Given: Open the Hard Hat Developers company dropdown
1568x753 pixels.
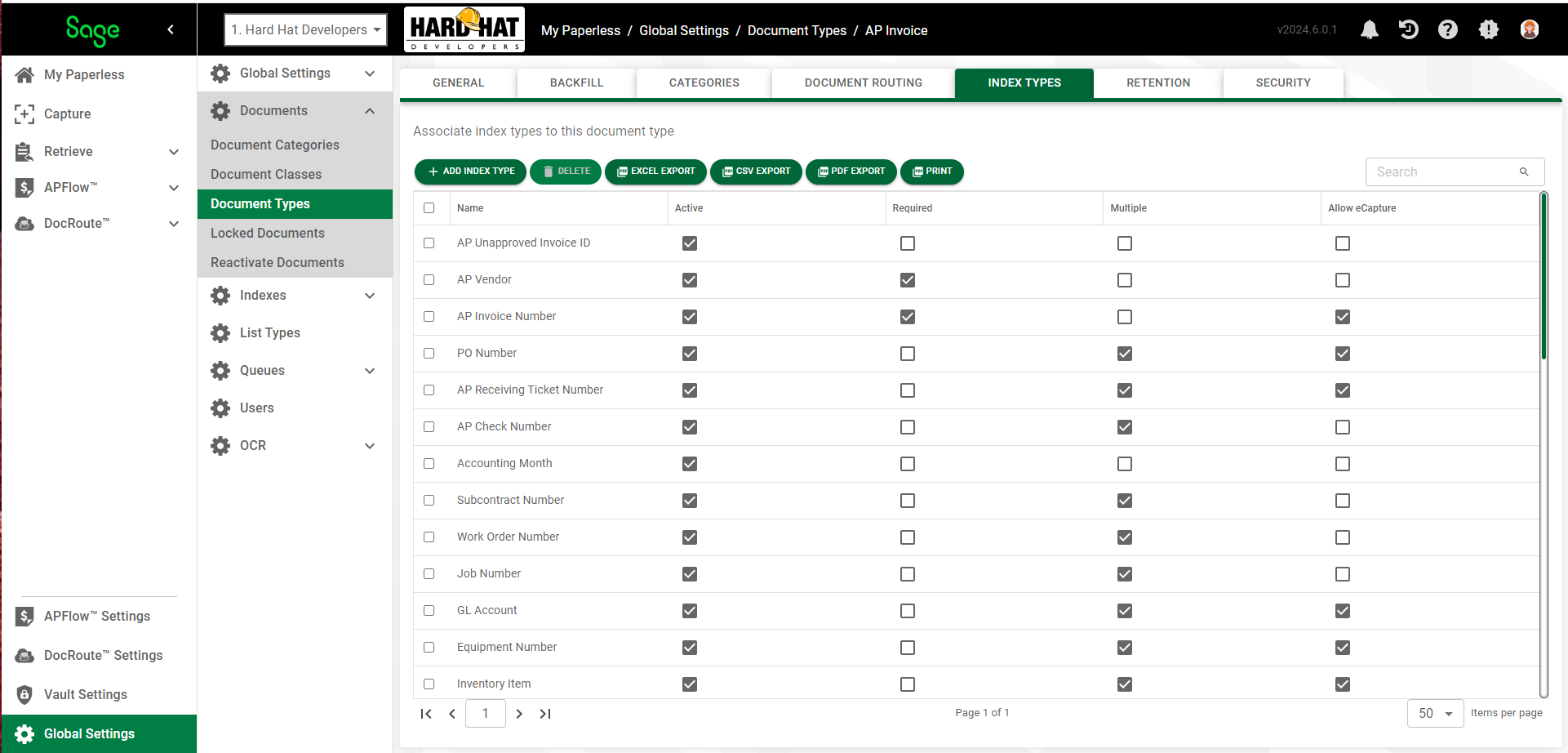Looking at the screenshot, I should click(x=305, y=30).
